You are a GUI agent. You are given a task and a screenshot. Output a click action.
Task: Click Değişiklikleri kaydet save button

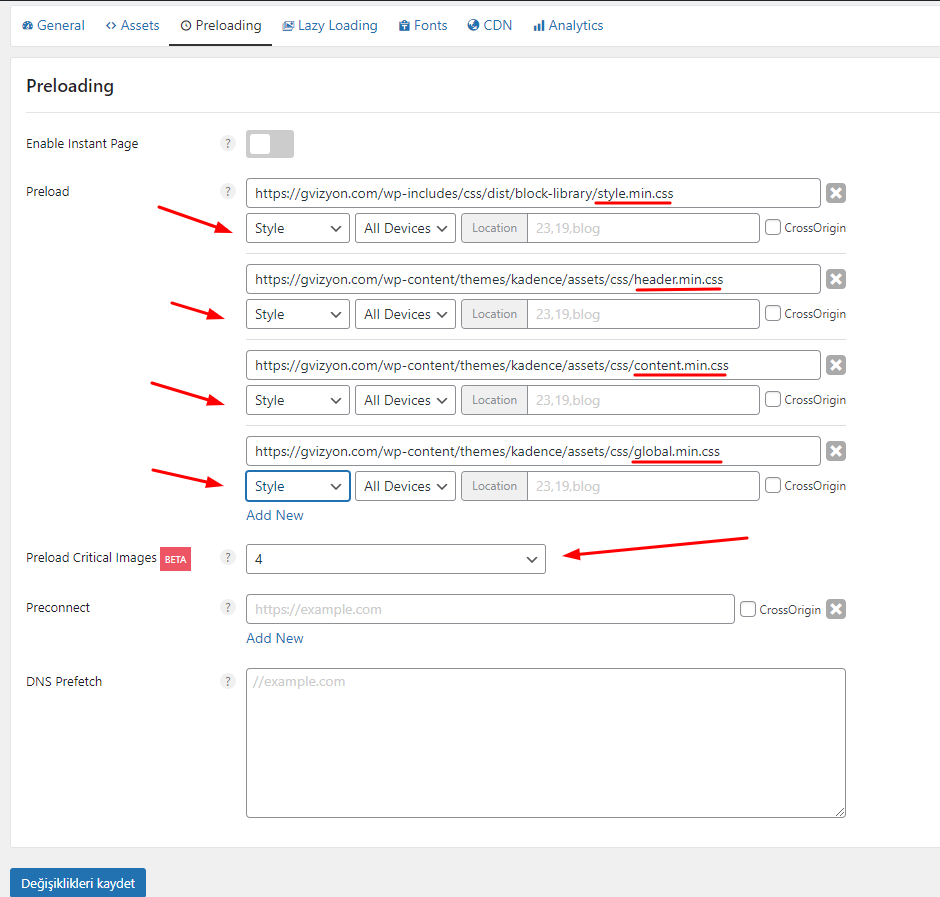pos(78,883)
